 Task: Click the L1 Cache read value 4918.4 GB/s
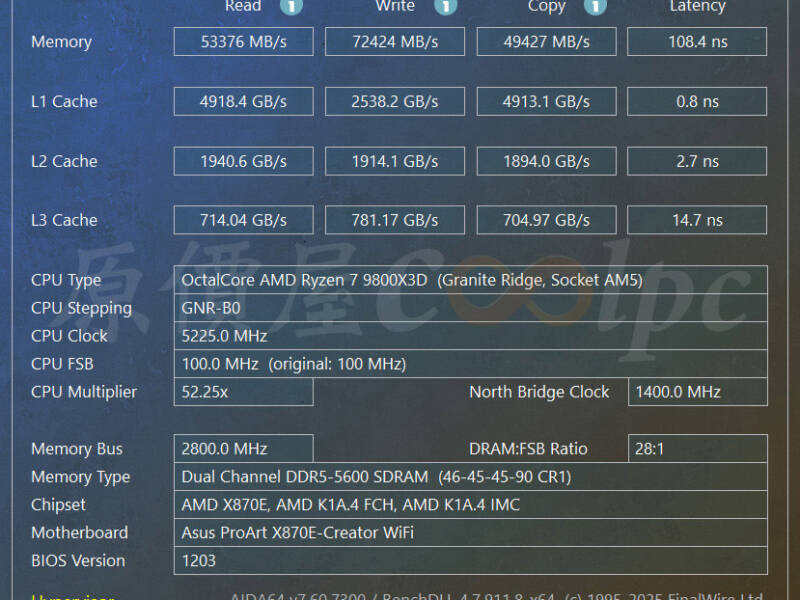(x=243, y=102)
